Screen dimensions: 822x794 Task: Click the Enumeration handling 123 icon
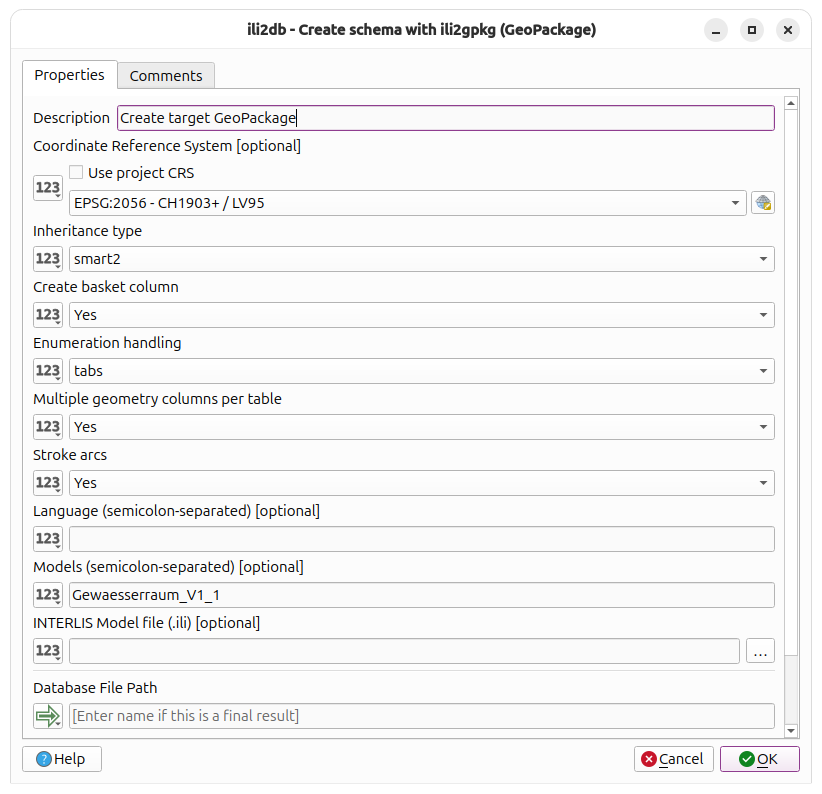[48, 371]
